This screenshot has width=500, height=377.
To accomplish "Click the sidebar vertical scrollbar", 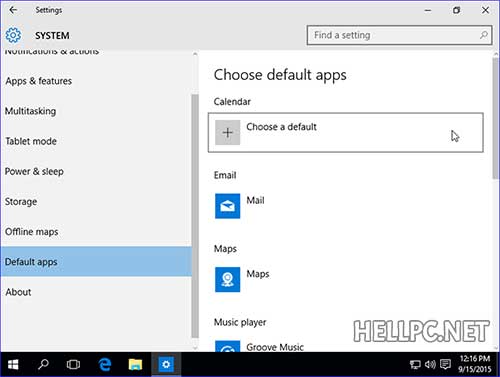I will 195,216.
